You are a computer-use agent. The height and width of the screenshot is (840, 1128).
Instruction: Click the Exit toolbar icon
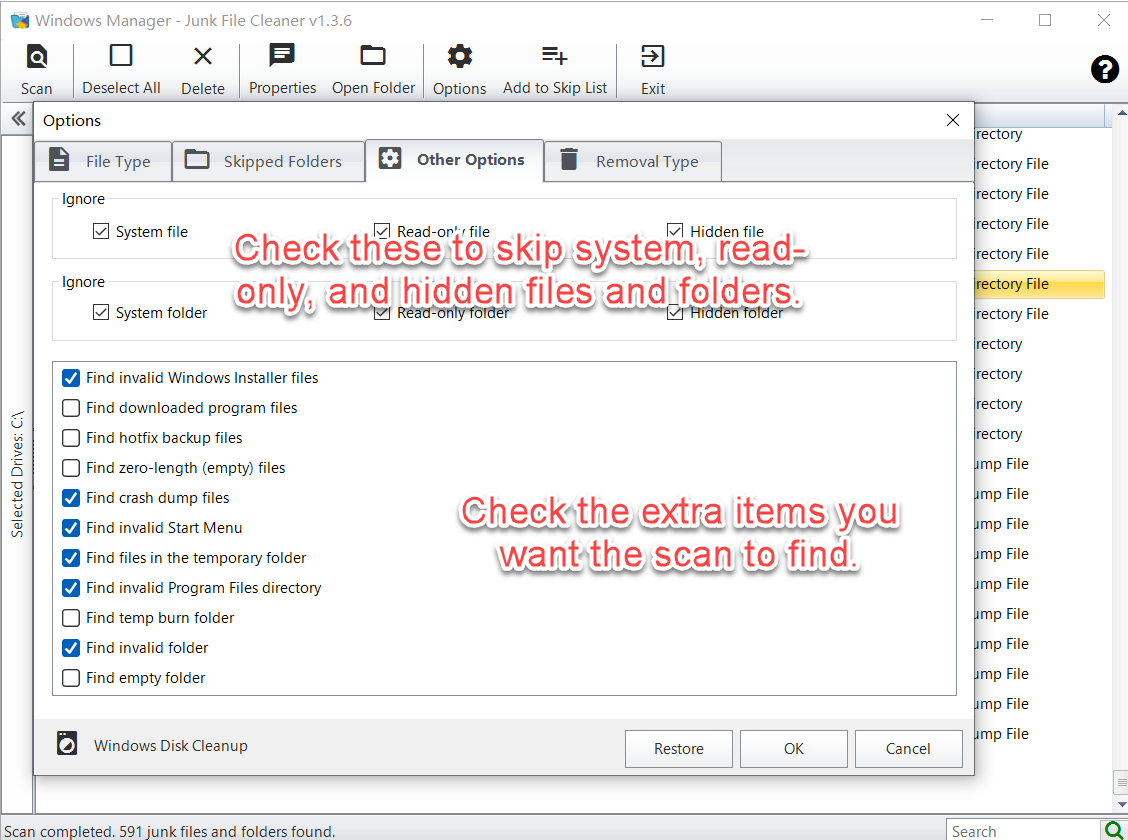[x=652, y=56]
